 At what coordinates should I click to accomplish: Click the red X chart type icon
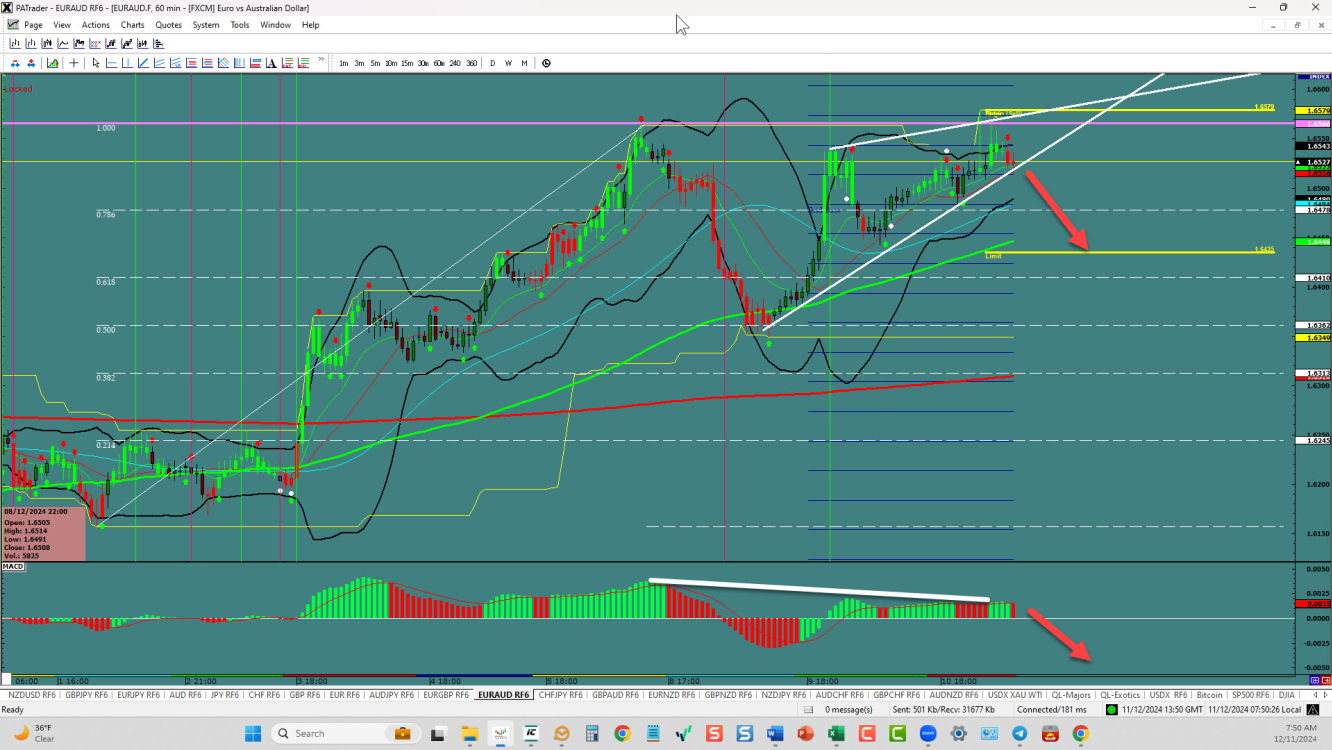tap(95, 43)
